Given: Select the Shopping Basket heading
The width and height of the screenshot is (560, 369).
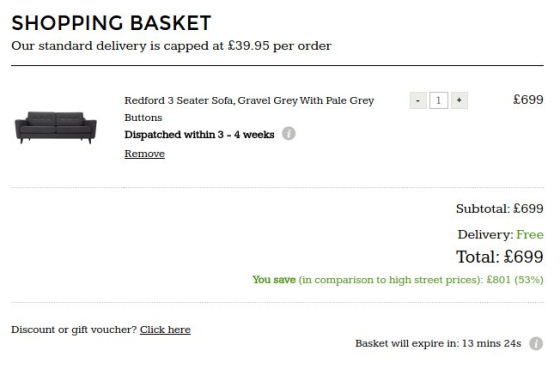Looking at the screenshot, I should (111, 23).
